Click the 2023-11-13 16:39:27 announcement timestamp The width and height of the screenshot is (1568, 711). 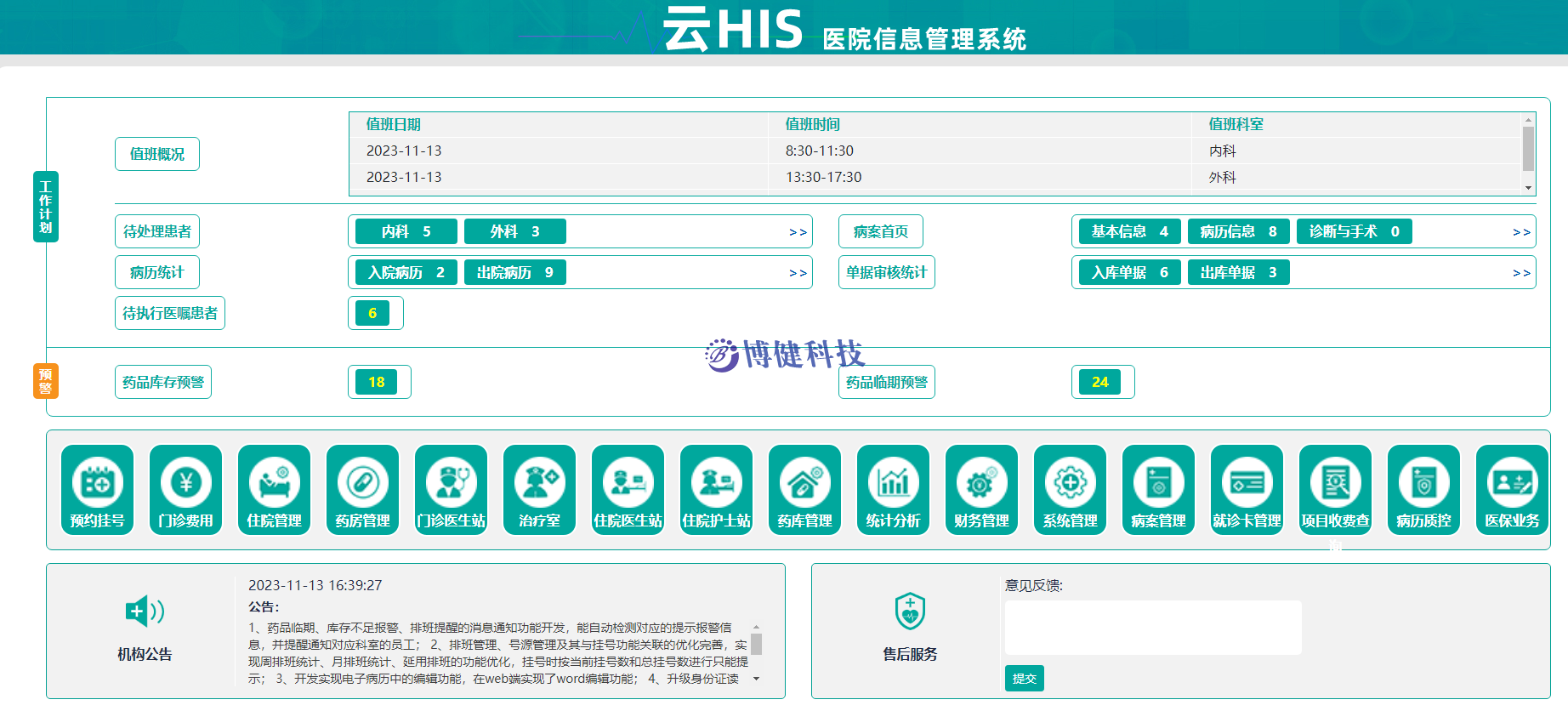point(315,585)
